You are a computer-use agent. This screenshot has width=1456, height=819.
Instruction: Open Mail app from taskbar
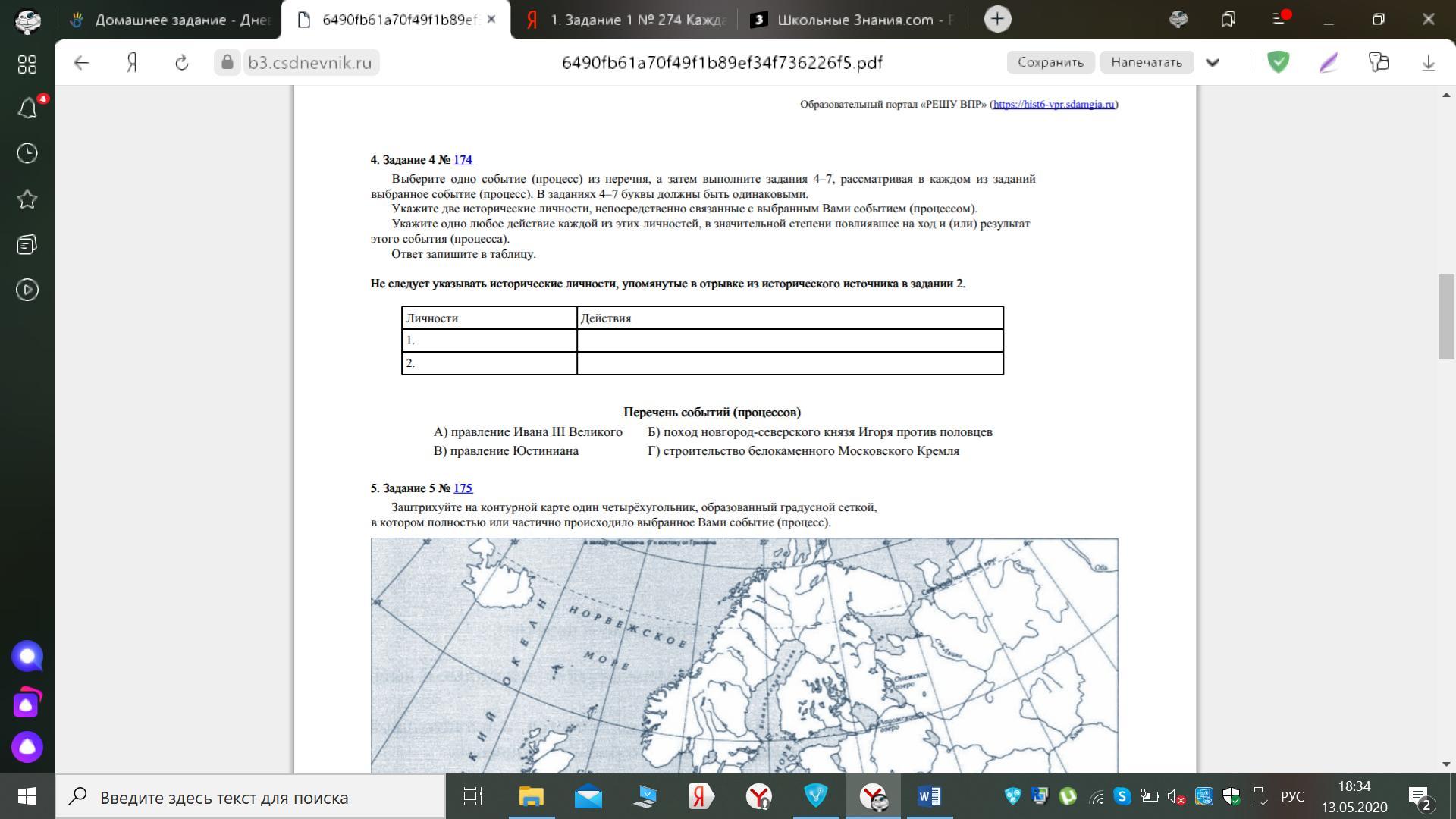point(588,797)
